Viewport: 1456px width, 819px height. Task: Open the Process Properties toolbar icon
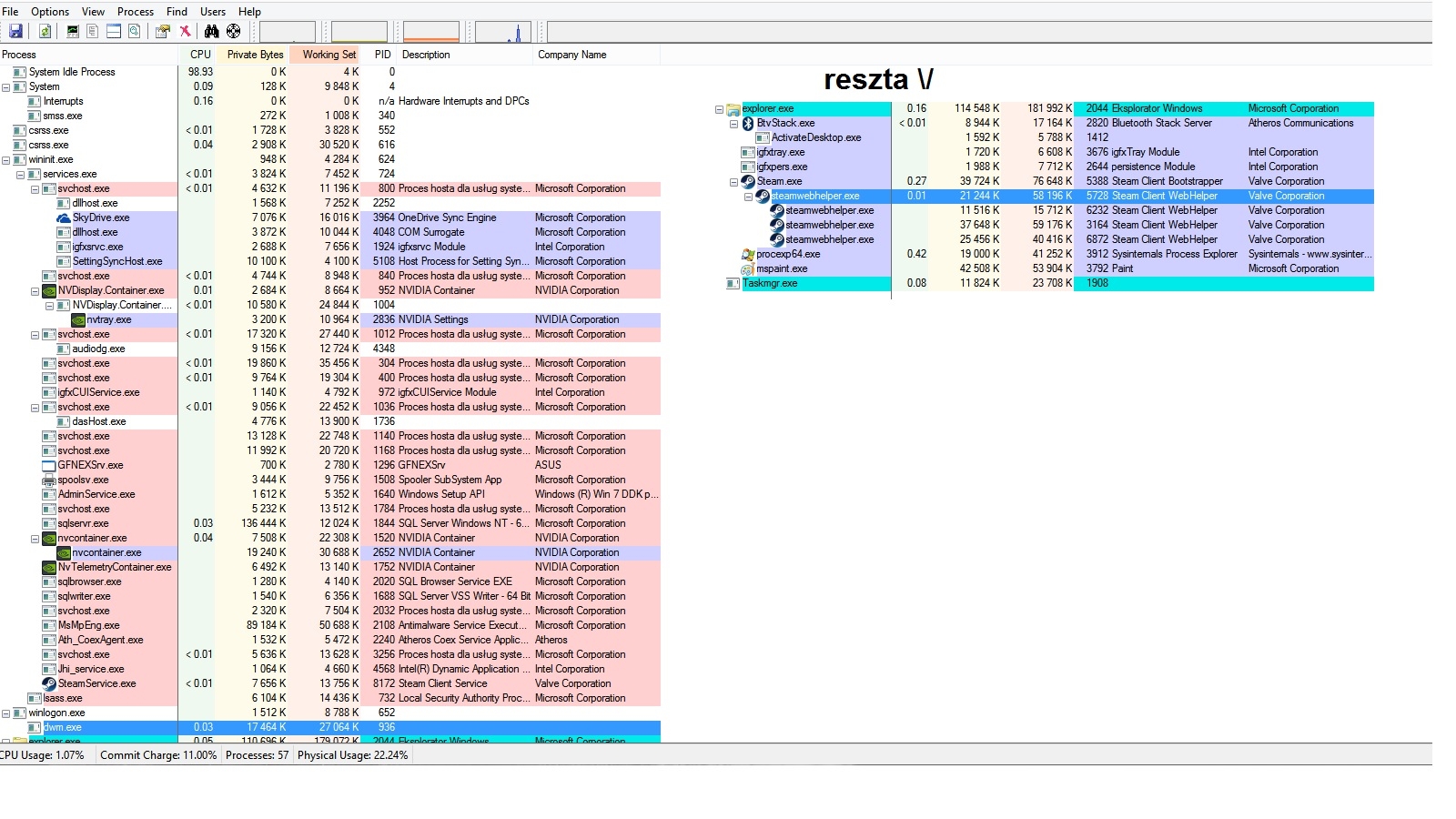(164, 31)
